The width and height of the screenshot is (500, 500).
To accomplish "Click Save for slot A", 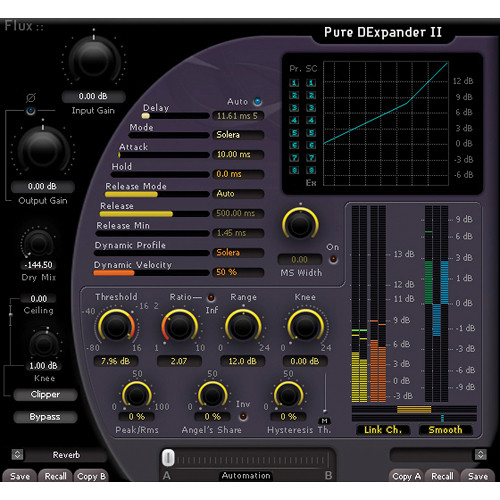I will point(20,476).
